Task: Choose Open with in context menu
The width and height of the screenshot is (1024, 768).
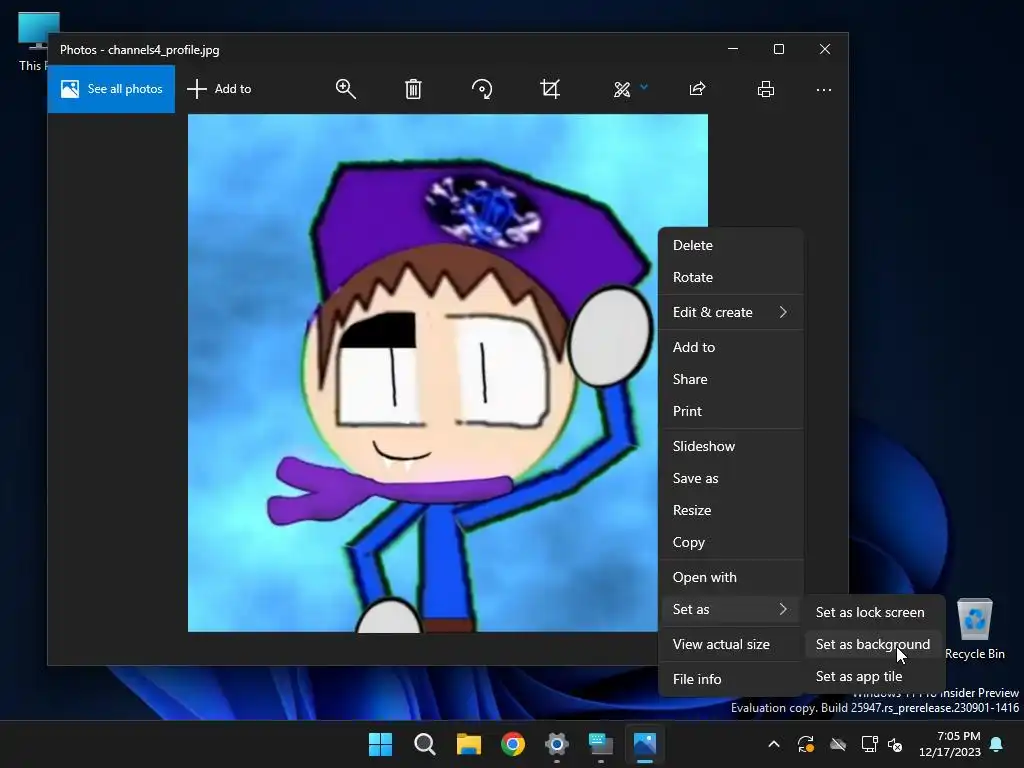Action: click(731, 577)
